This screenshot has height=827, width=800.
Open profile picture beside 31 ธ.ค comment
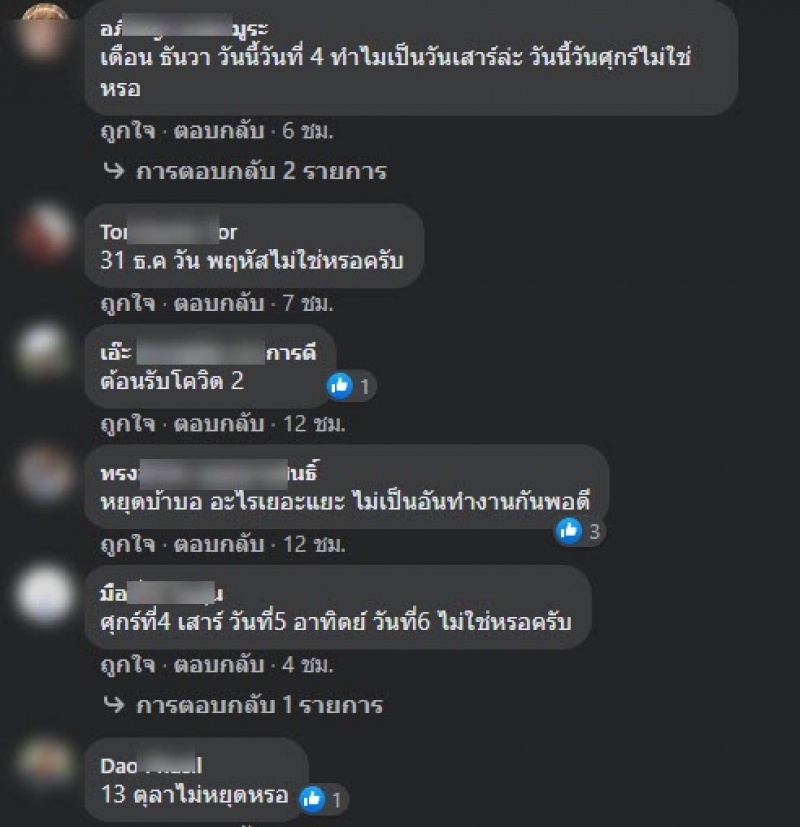45,233
